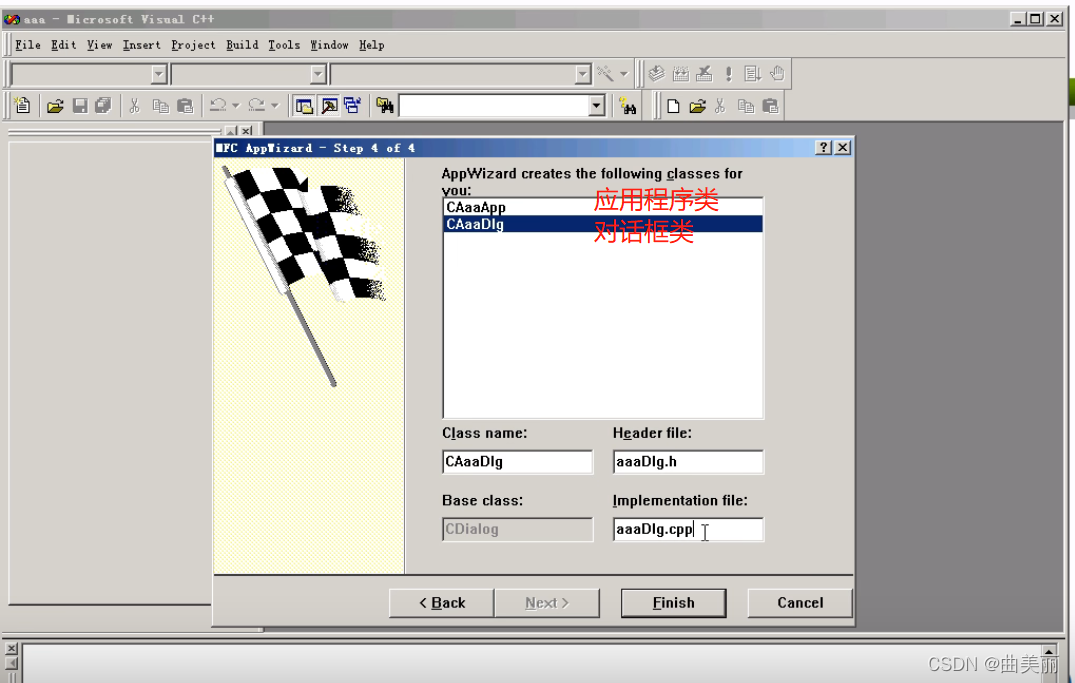Open the Insert menu
The image size is (1075, 683).
(142, 45)
